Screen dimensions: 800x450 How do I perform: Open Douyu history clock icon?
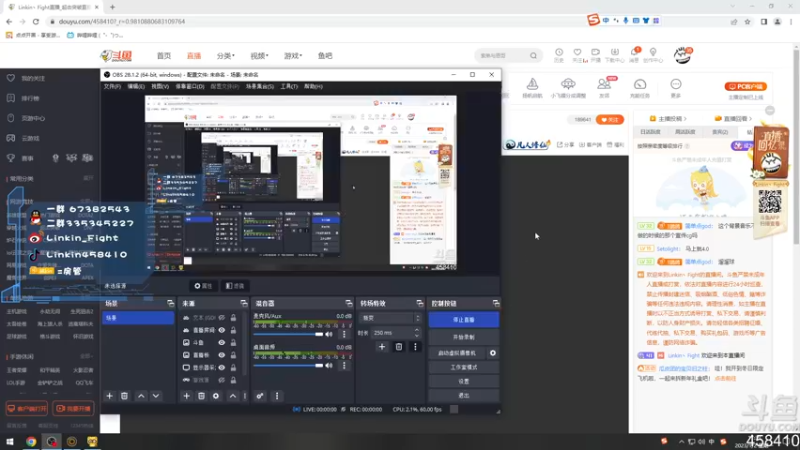point(559,55)
